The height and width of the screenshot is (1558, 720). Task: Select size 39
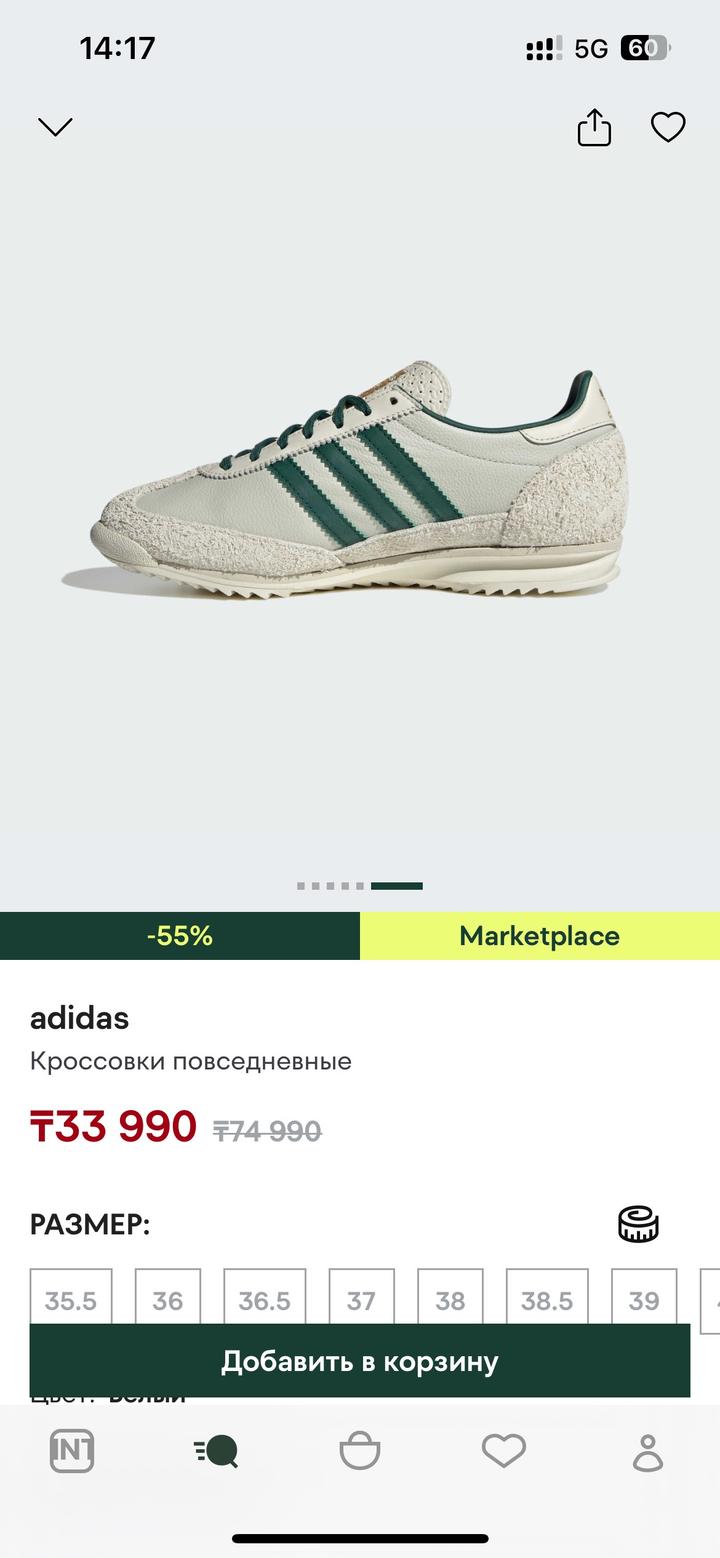[644, 1301]
